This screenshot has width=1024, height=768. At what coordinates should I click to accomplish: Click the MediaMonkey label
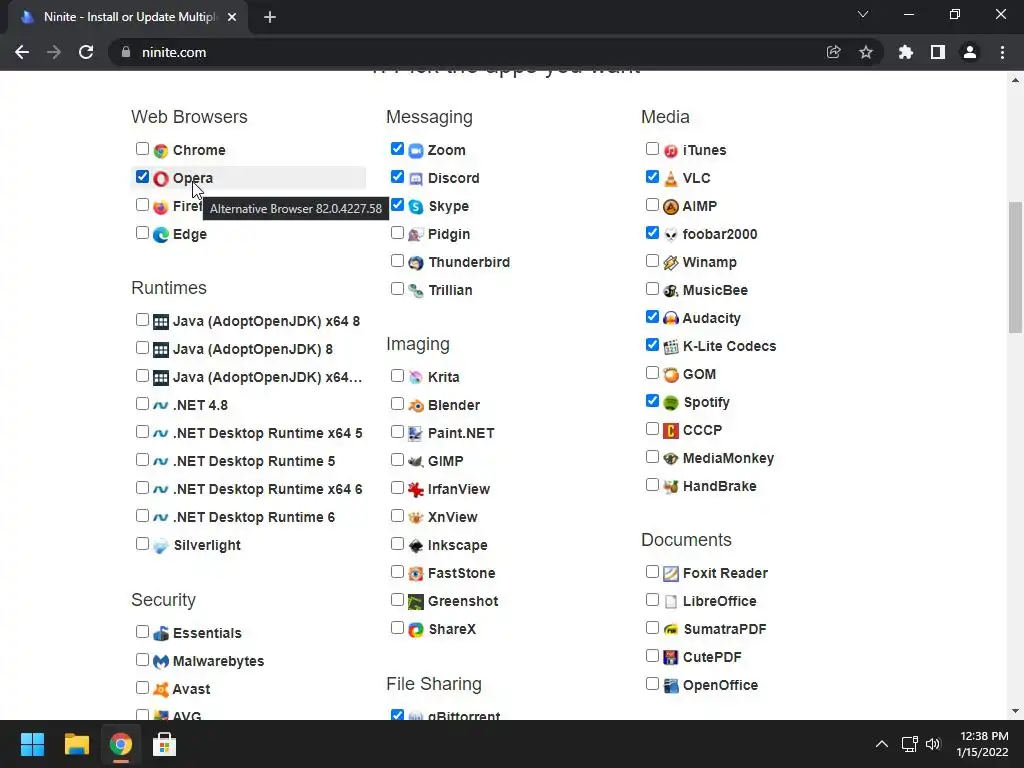(728, 458)
